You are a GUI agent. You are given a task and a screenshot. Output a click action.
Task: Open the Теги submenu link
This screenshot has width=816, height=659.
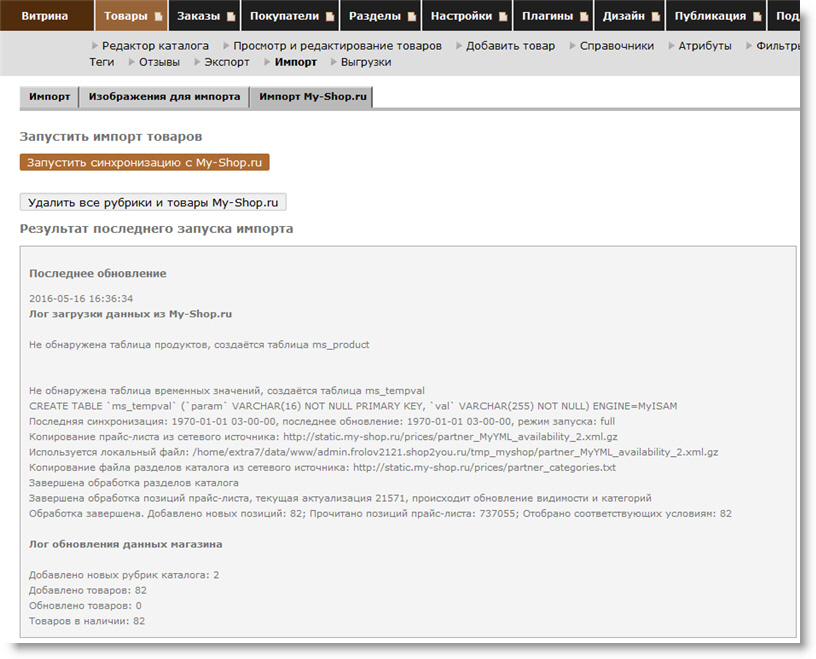pos(101,62)
